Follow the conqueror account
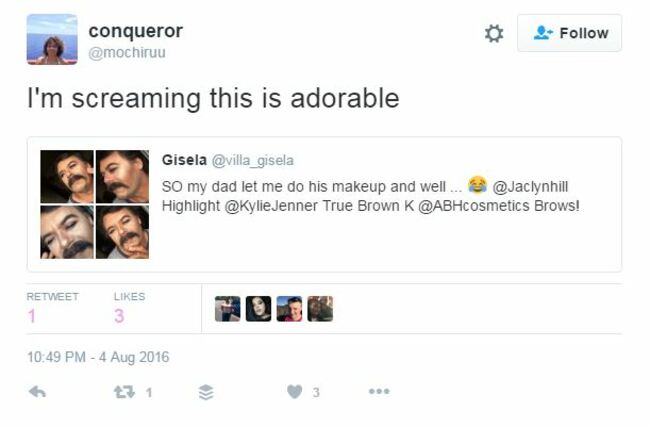650x427 pixels. 570,33
